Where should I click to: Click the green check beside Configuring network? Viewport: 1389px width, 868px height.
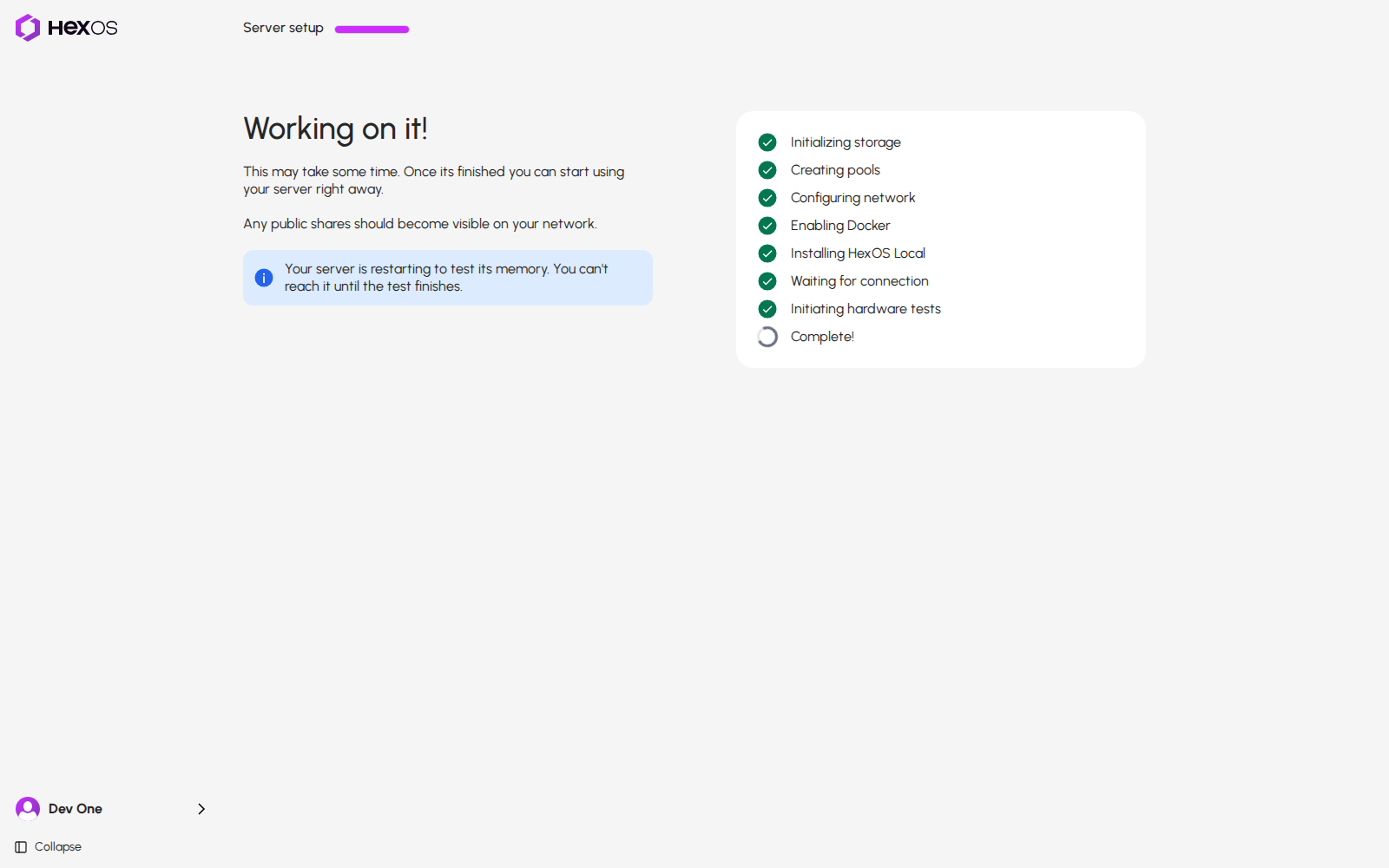(767, 198)
